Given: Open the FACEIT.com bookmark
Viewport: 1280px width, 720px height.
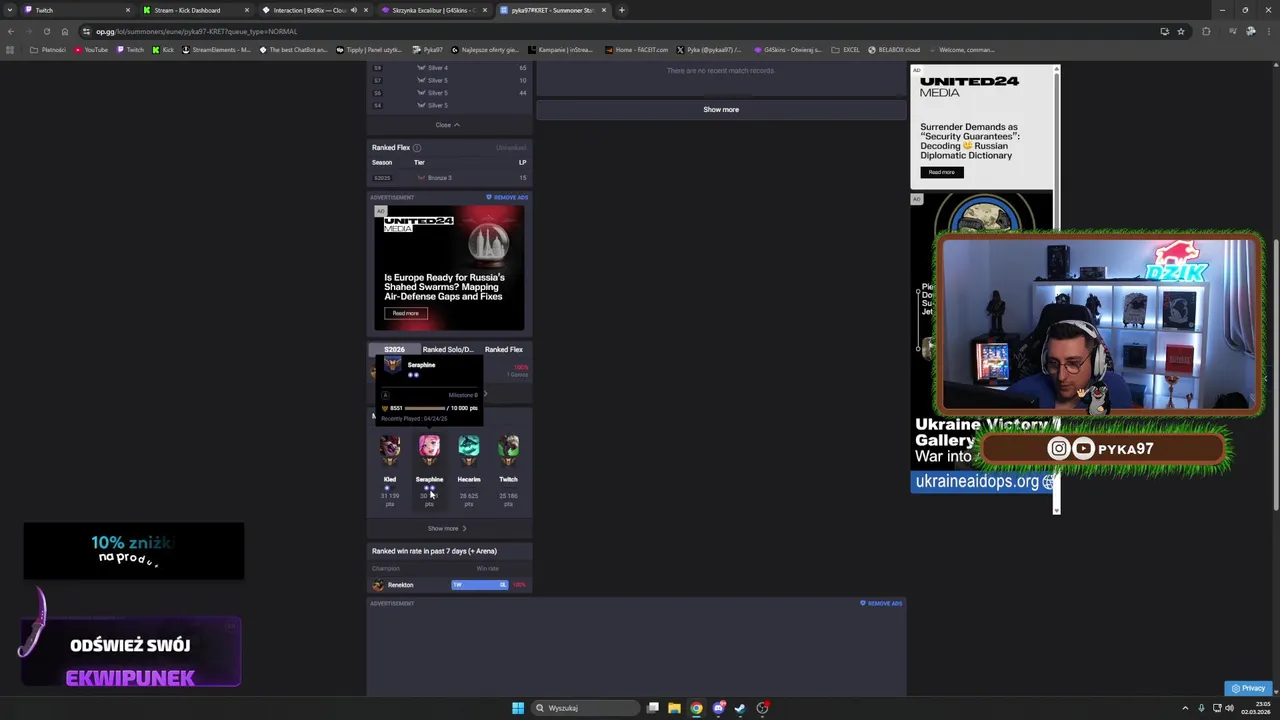Looking at the screenshot, I should (636, 50).
